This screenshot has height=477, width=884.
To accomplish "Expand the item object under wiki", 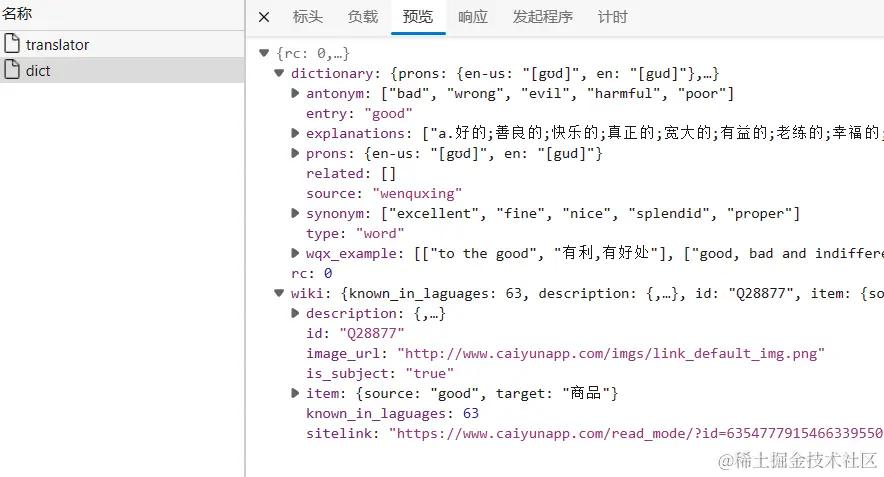I will 295,393.
